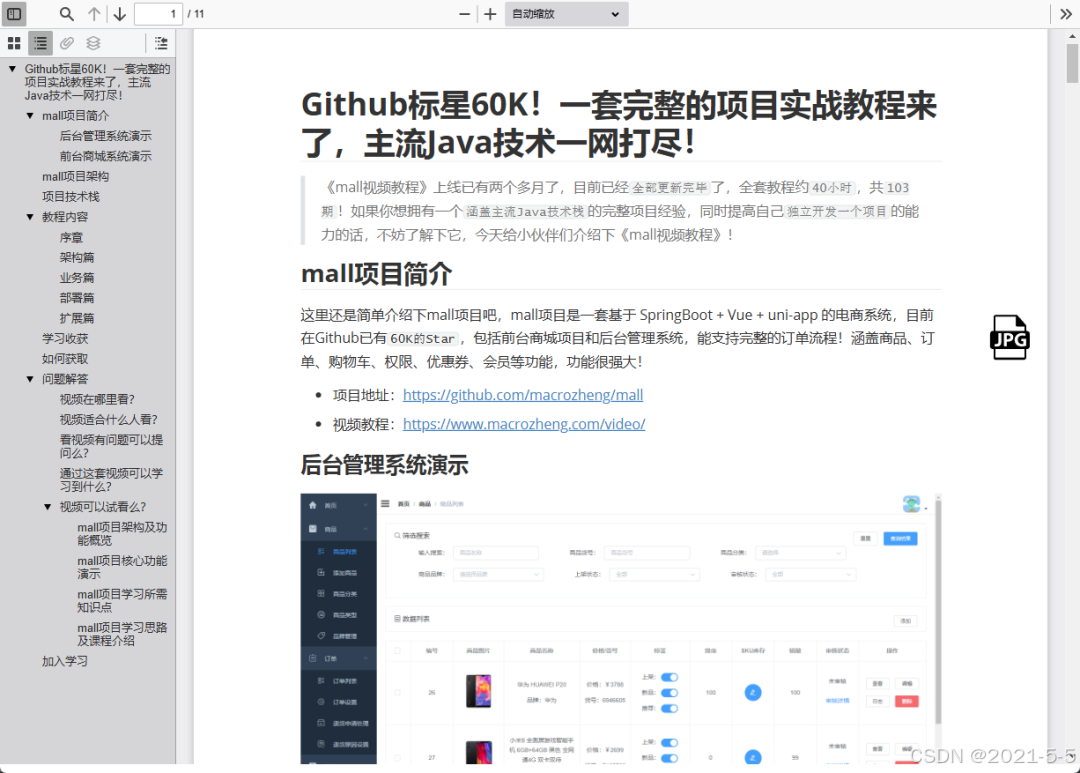This screenshot has height=773, width=1080.
Task: Open the macrozheng video tutorial link
Action: [x=524, y=424]
